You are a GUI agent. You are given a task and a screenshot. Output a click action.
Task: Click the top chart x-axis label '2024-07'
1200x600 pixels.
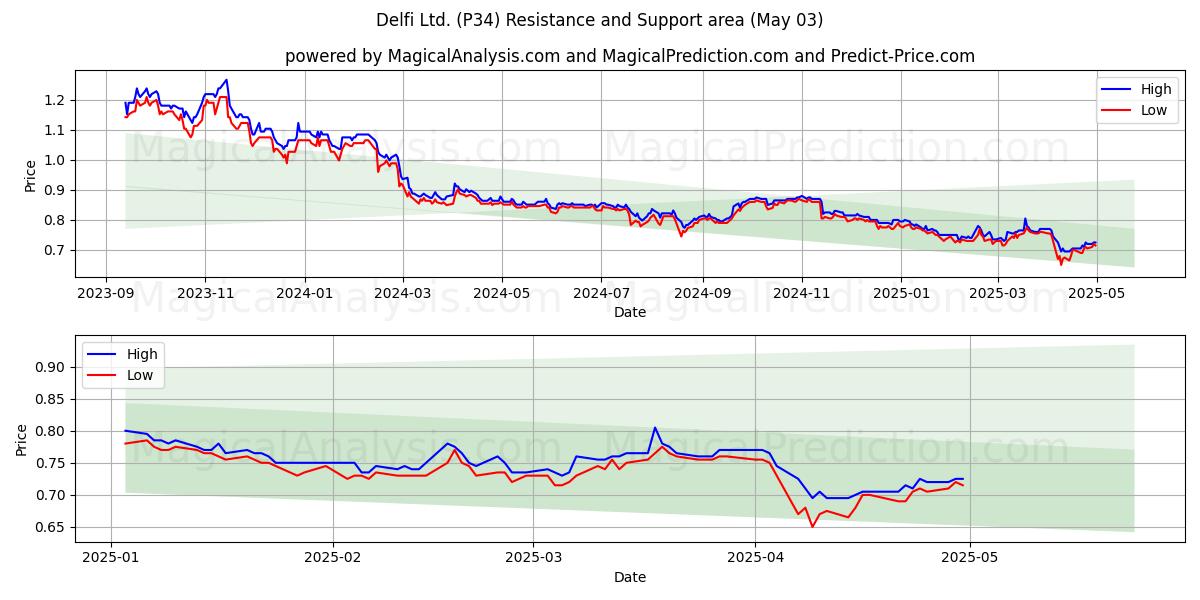tap(601, 293)
